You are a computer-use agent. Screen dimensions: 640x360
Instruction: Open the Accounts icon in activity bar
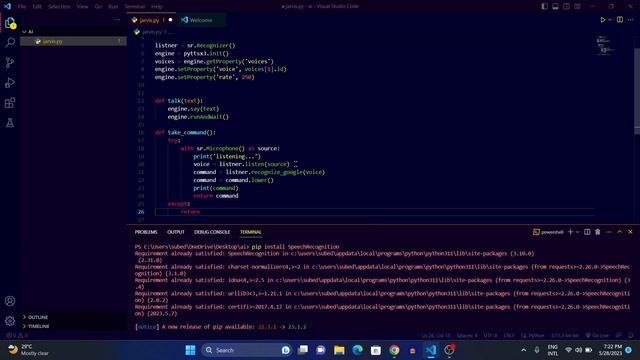[10, 301]
